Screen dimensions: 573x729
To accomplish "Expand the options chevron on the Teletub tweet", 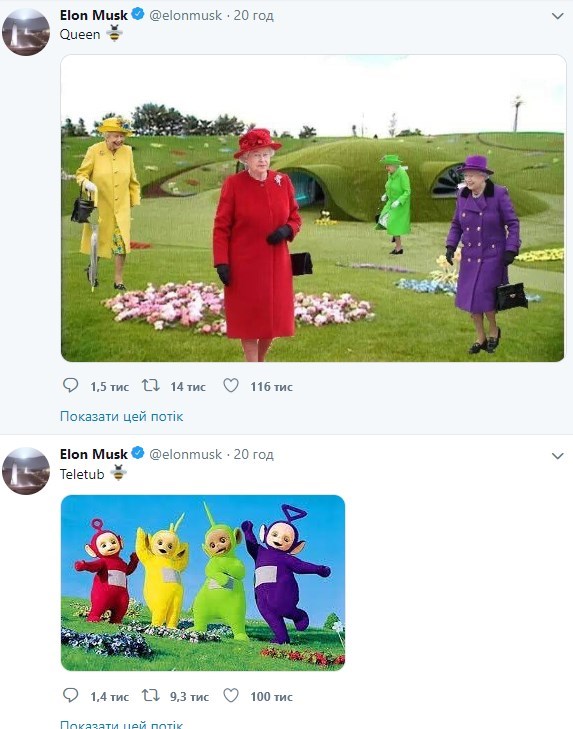I will [x=557, y=456].
